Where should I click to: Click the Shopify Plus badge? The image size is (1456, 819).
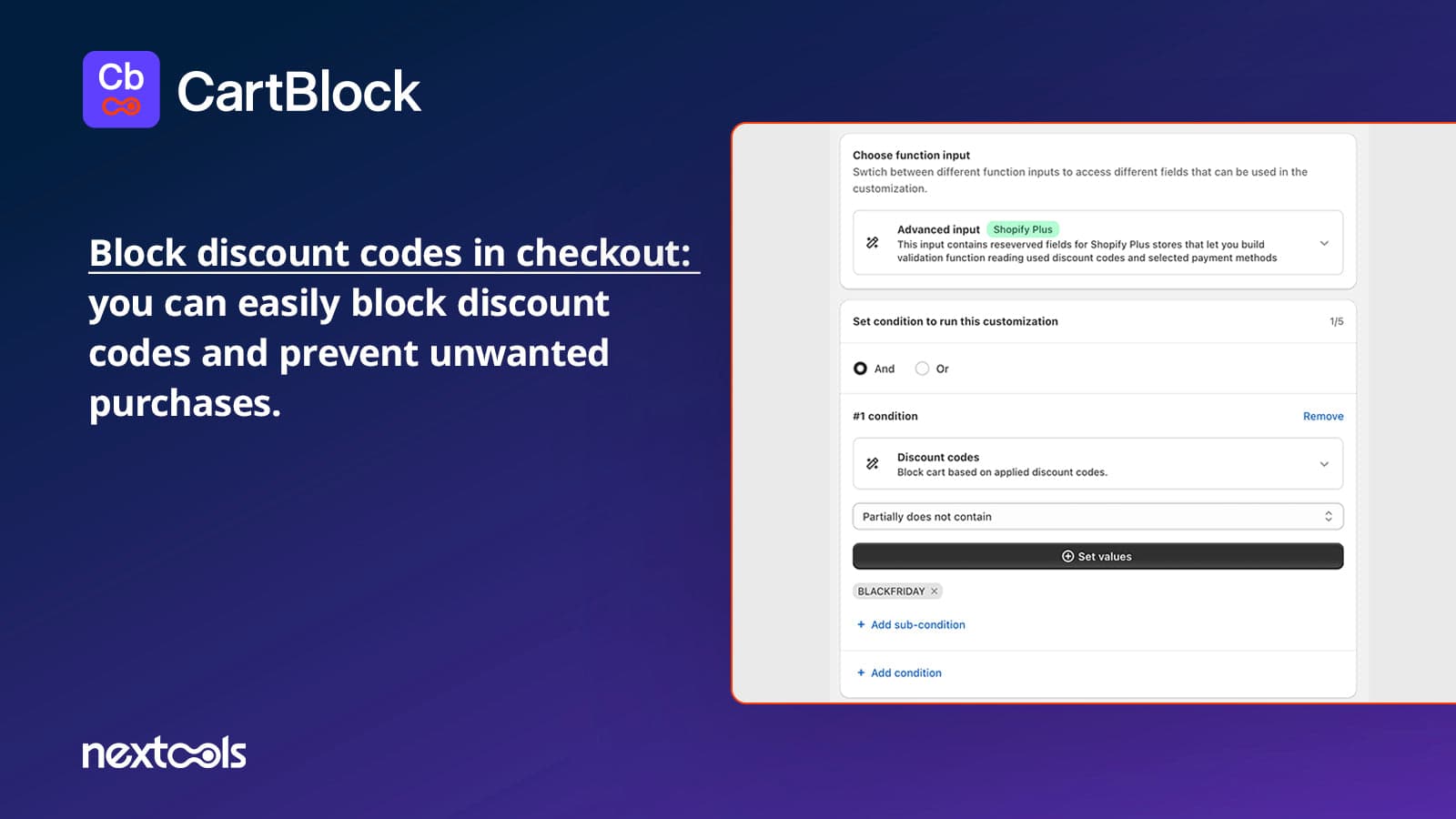[x=1022, y=229]
